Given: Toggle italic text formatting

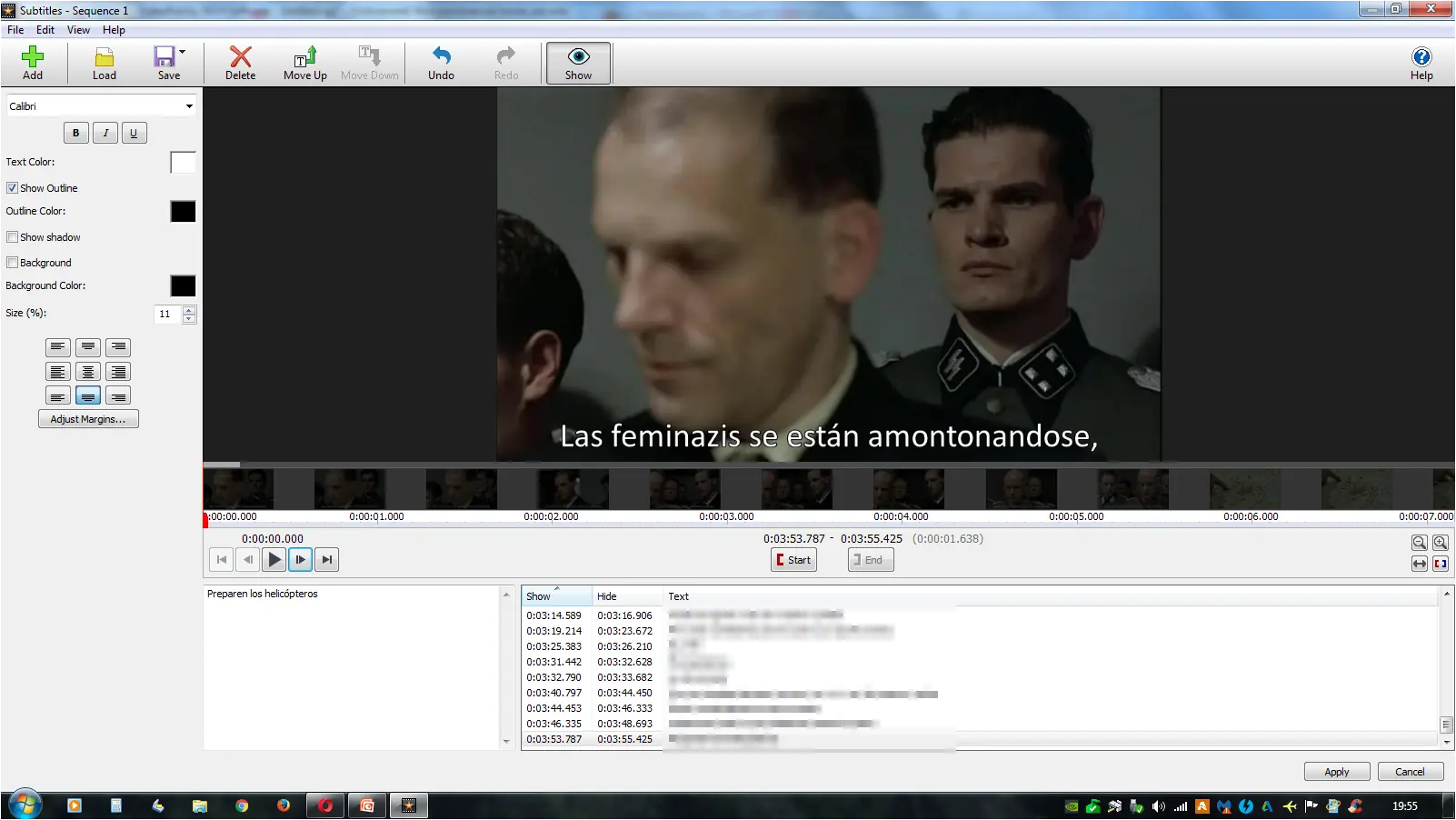Looking at the screenshot, I should (105, 133).
